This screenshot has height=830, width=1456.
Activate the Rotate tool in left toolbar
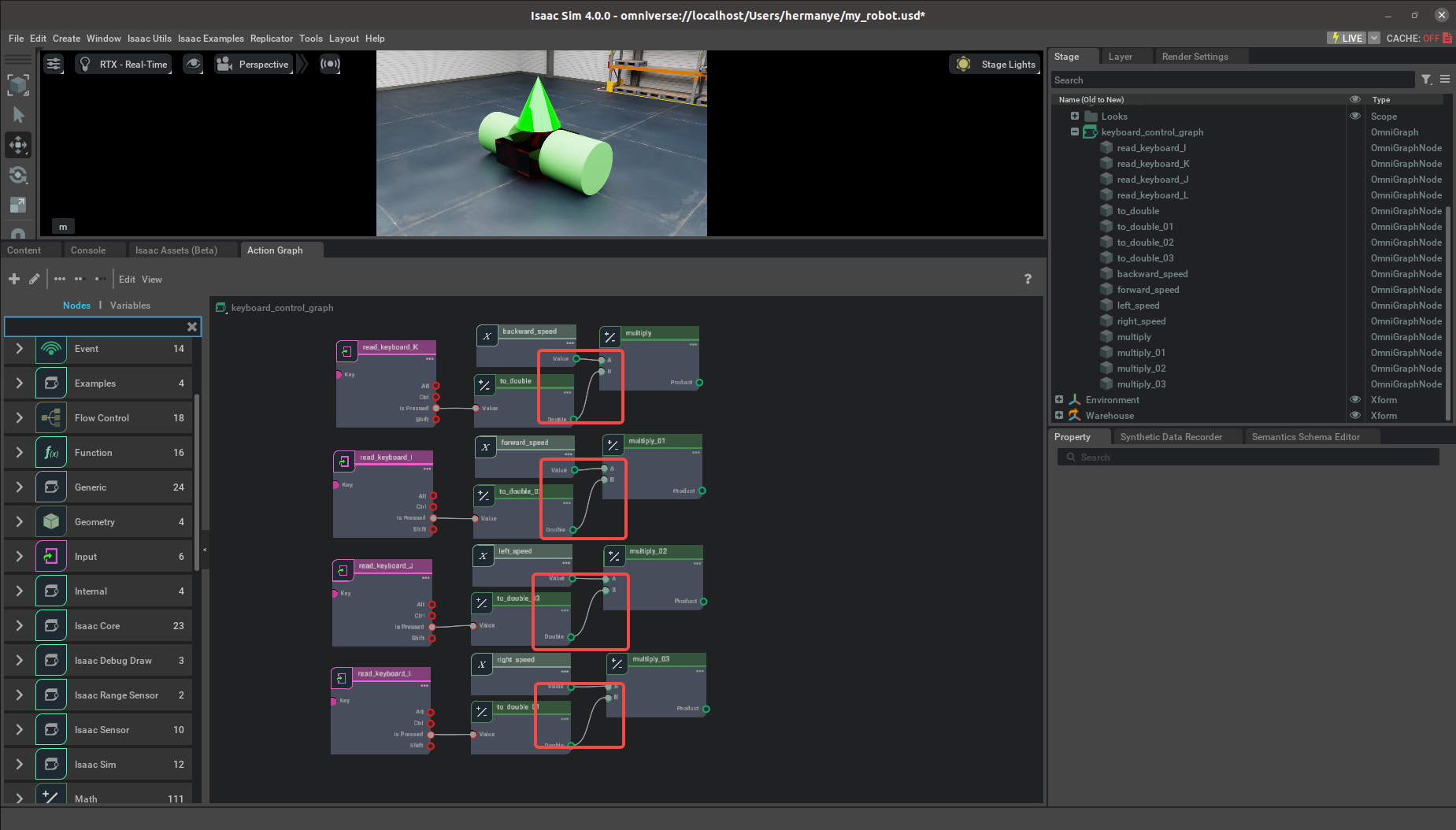click(x=18, y=175)
